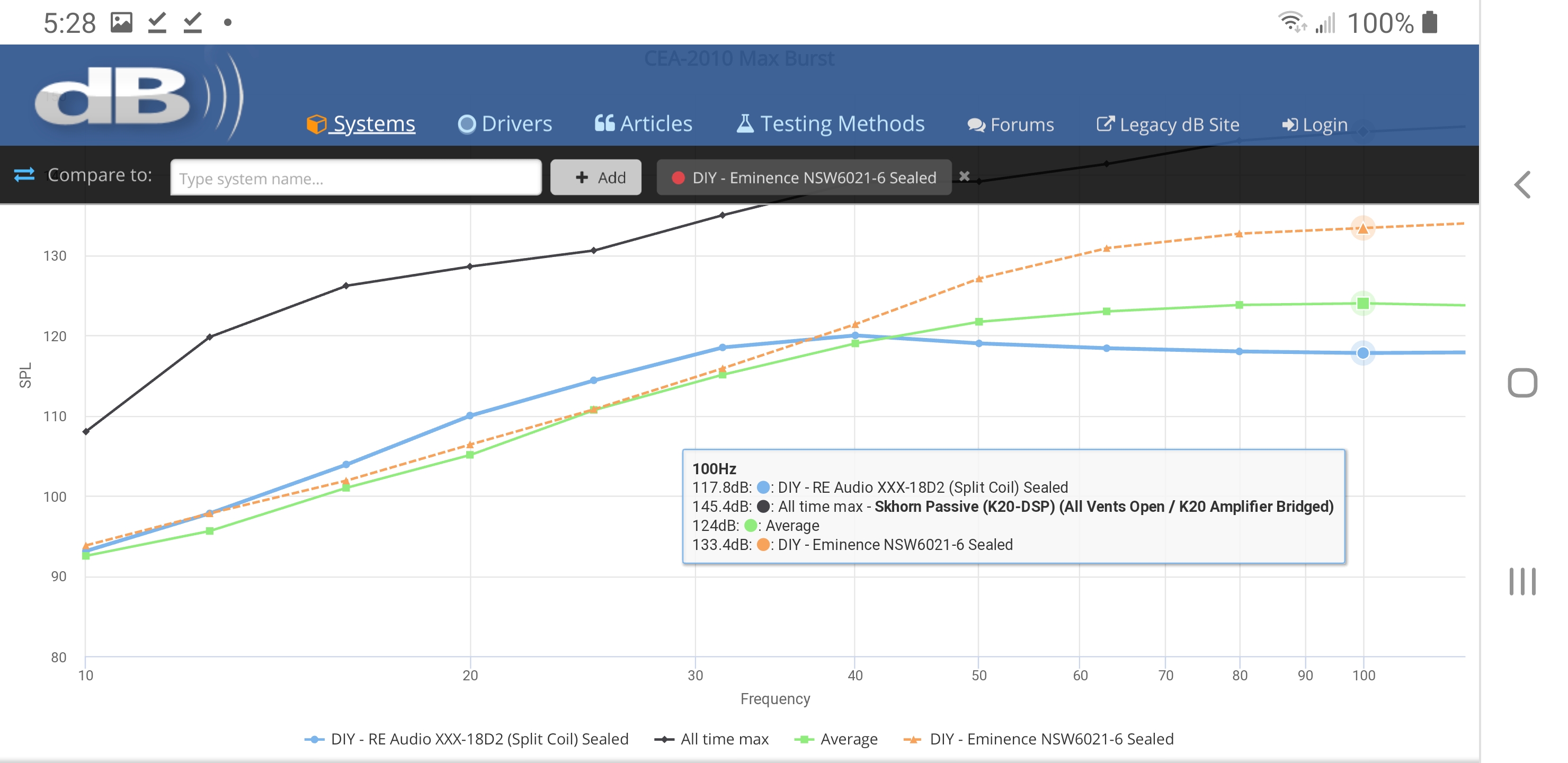Screen dimensions: 1568x763
Task: Click tooltip text 'Skhorn Passive (K20-DSP)'
Action: click(x=965, y=507)
